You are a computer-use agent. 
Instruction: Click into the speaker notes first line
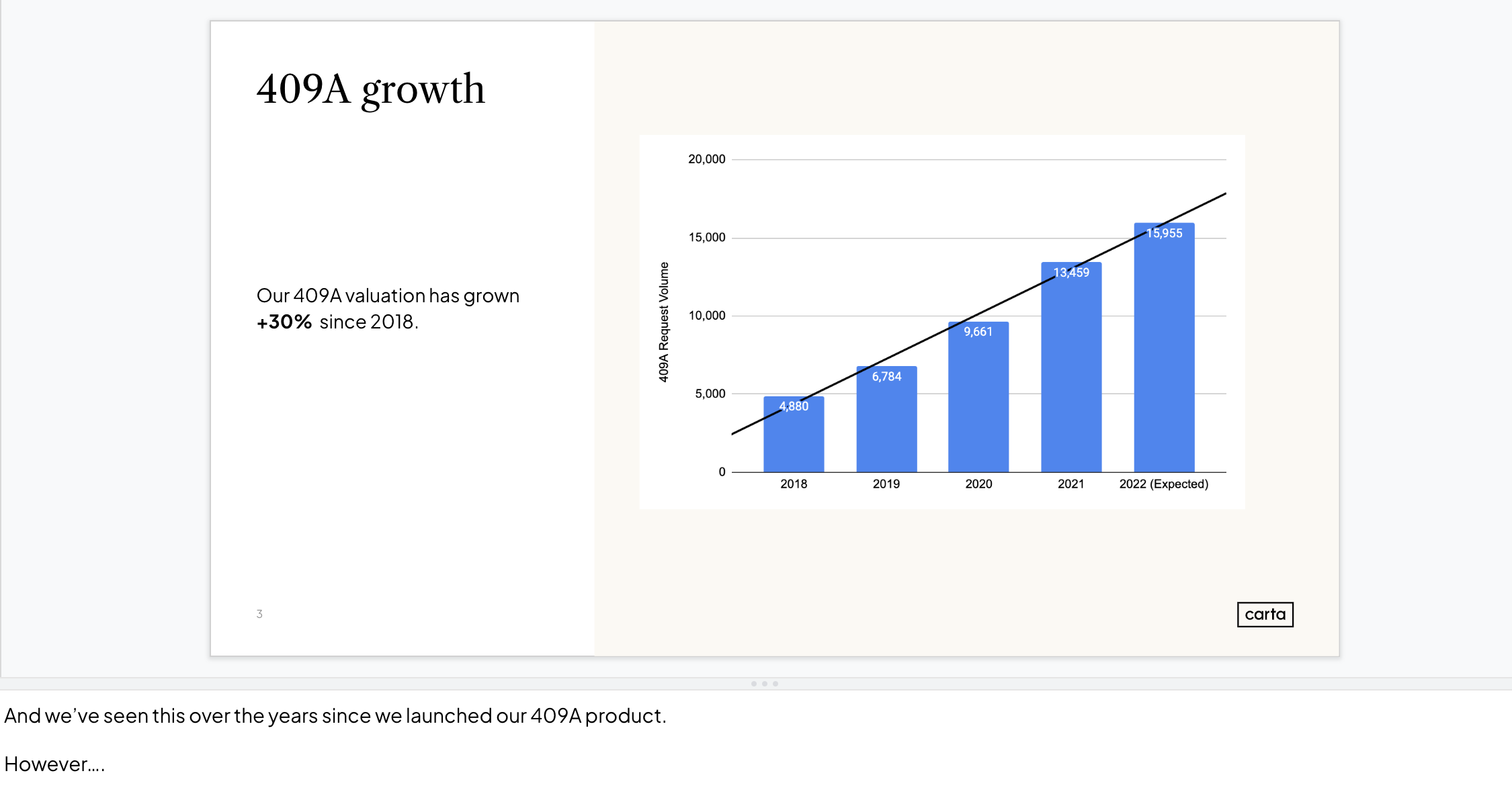tap(335, 716)
